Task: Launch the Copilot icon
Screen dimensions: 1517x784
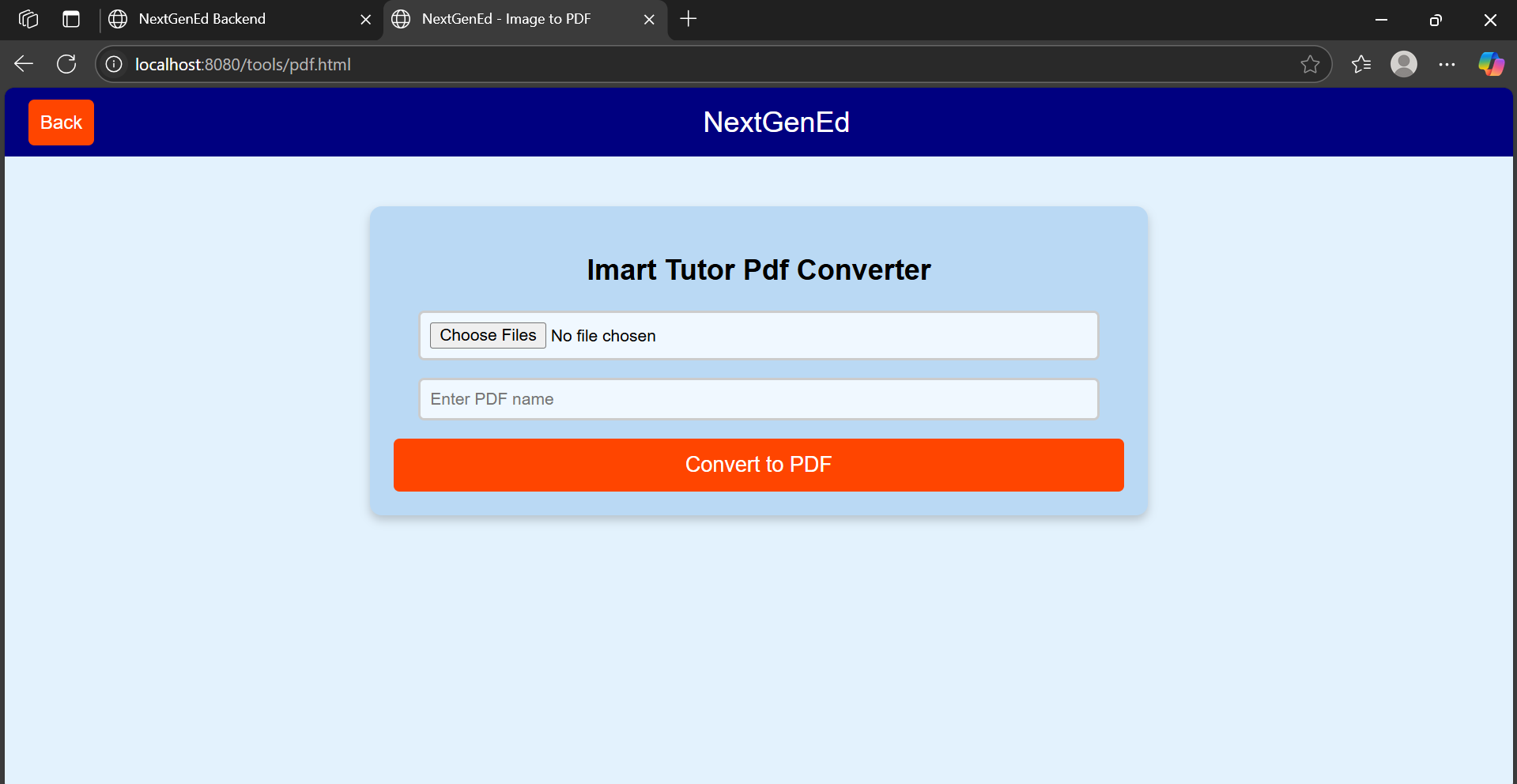Action: pos(1491,64)
